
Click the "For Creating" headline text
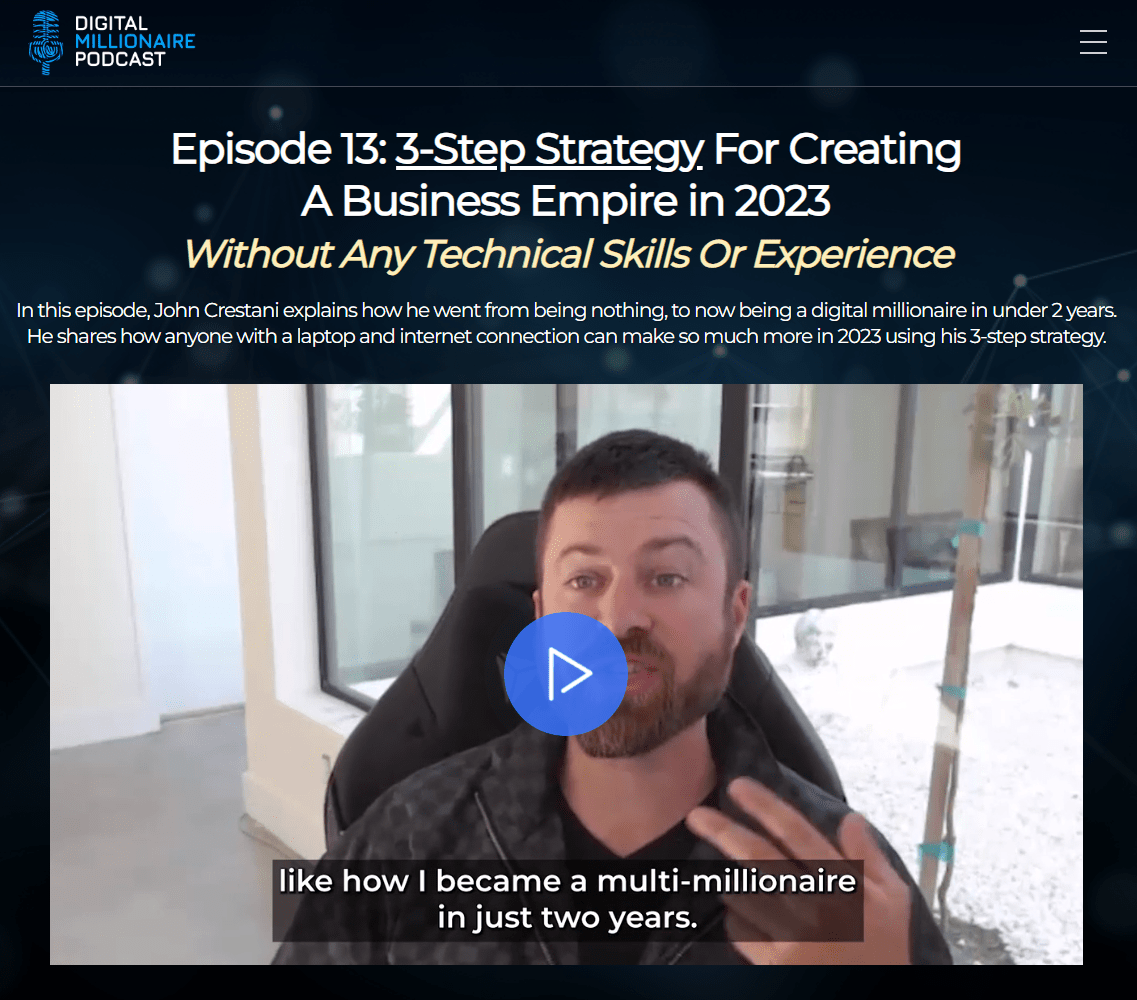click(x=838, y=149)
